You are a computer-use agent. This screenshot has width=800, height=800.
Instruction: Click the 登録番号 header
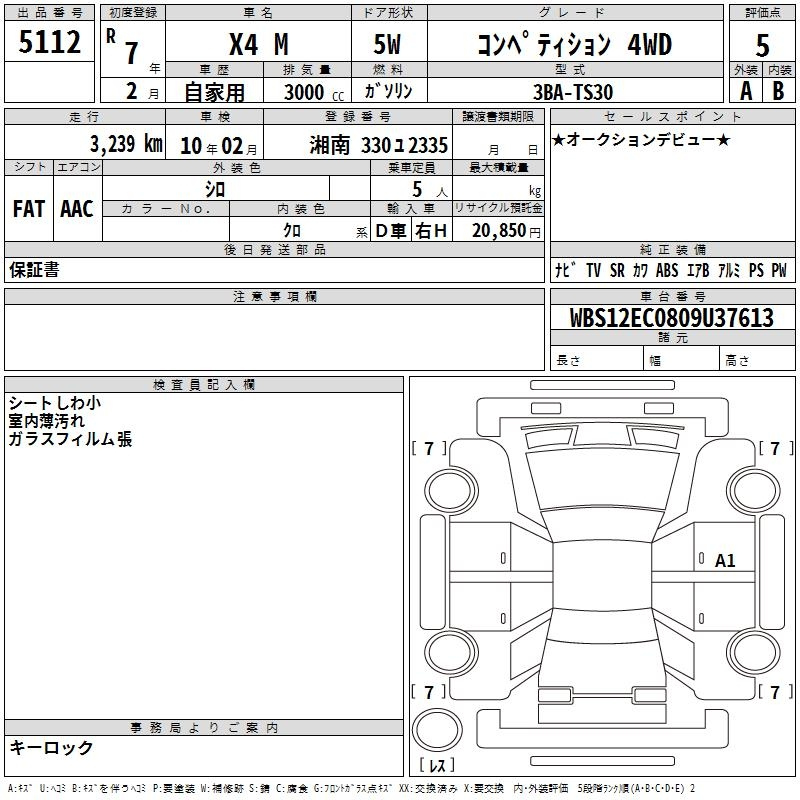click(358, 116)
